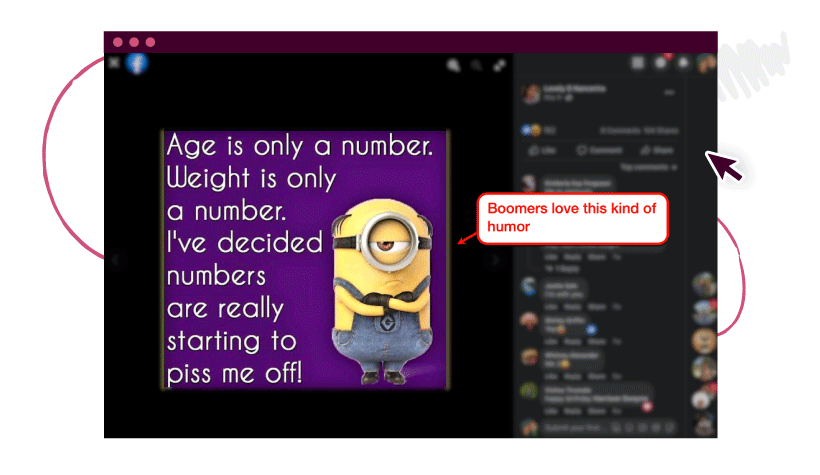820x475 pixels.
Task: Go to the previous photo
Action: [117, 259]
